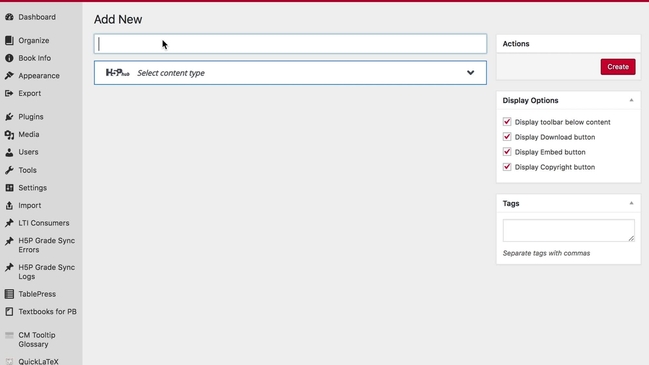Screen dimensions: 649x365
Task: Open Settings from the sidebar
Action: (x=32, y=188)
